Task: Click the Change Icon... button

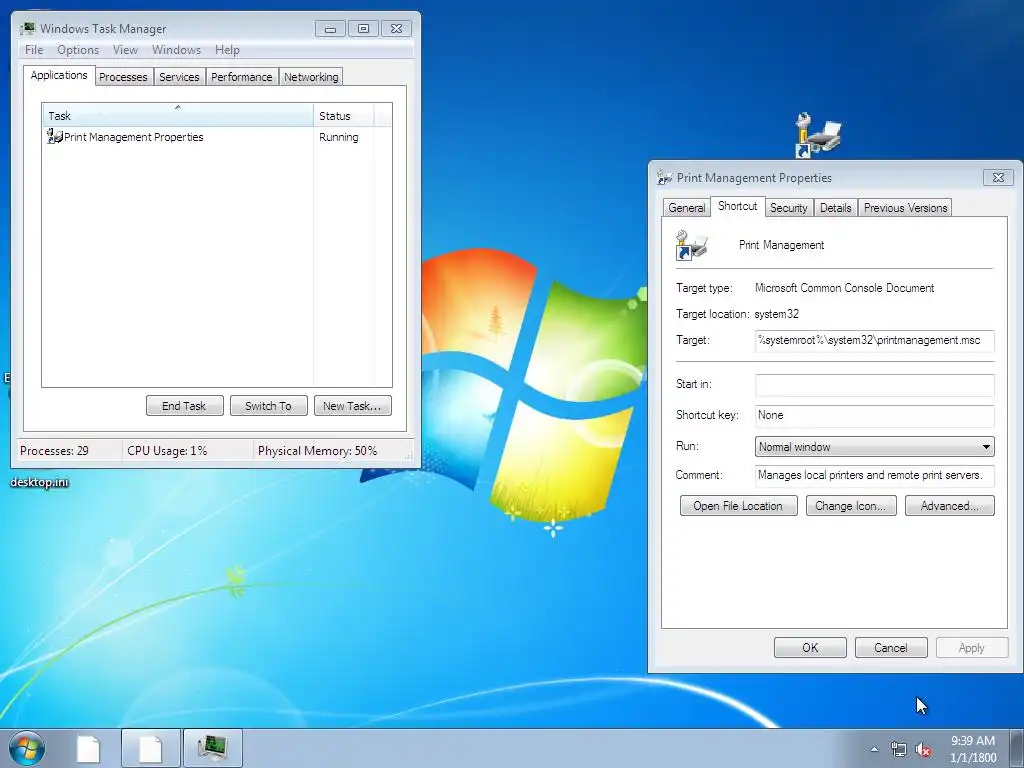Action: coord(850,505)
